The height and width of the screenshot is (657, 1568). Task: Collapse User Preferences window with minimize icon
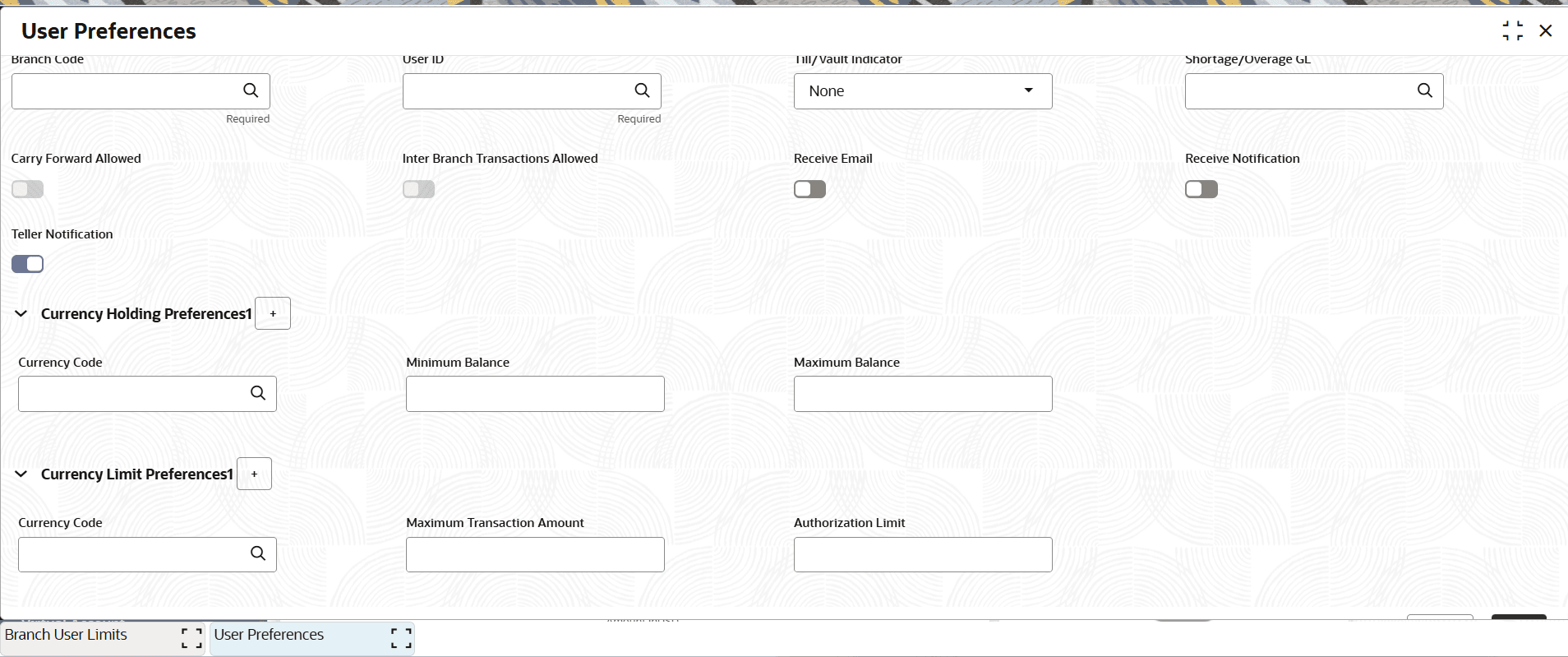1512,31
